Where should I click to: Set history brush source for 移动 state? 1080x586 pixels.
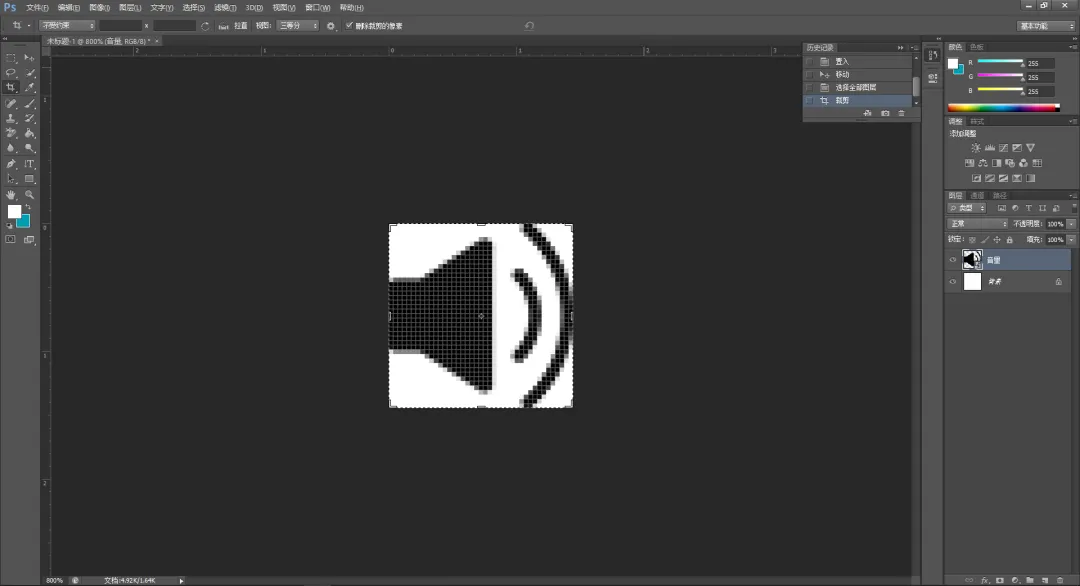point(809,74)
